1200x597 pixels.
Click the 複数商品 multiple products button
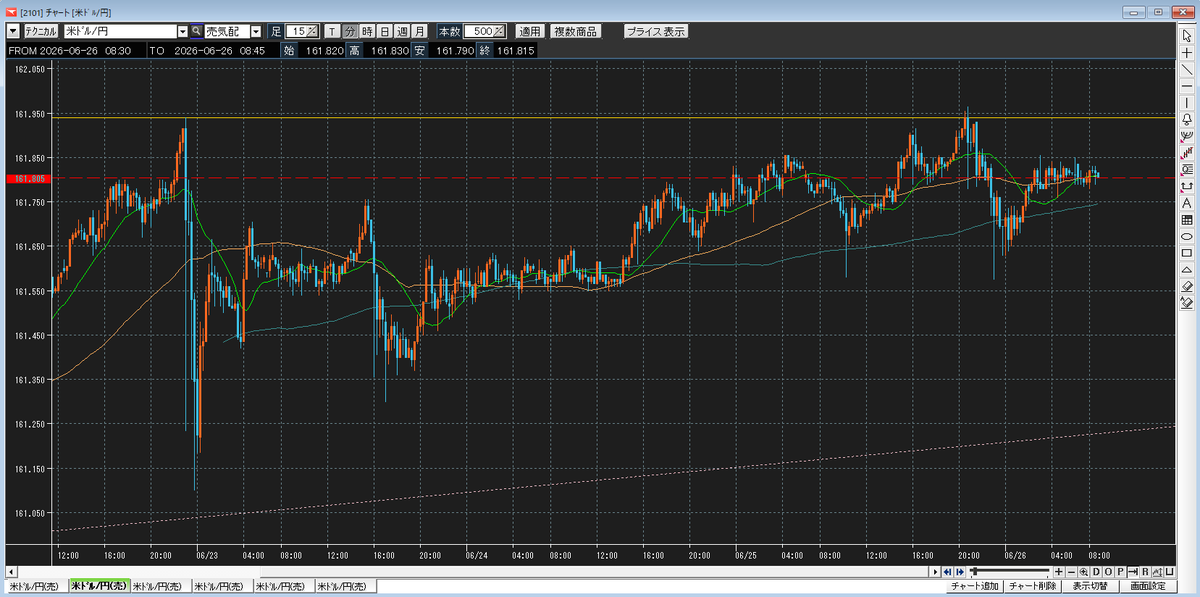click(x=576, y=31)
